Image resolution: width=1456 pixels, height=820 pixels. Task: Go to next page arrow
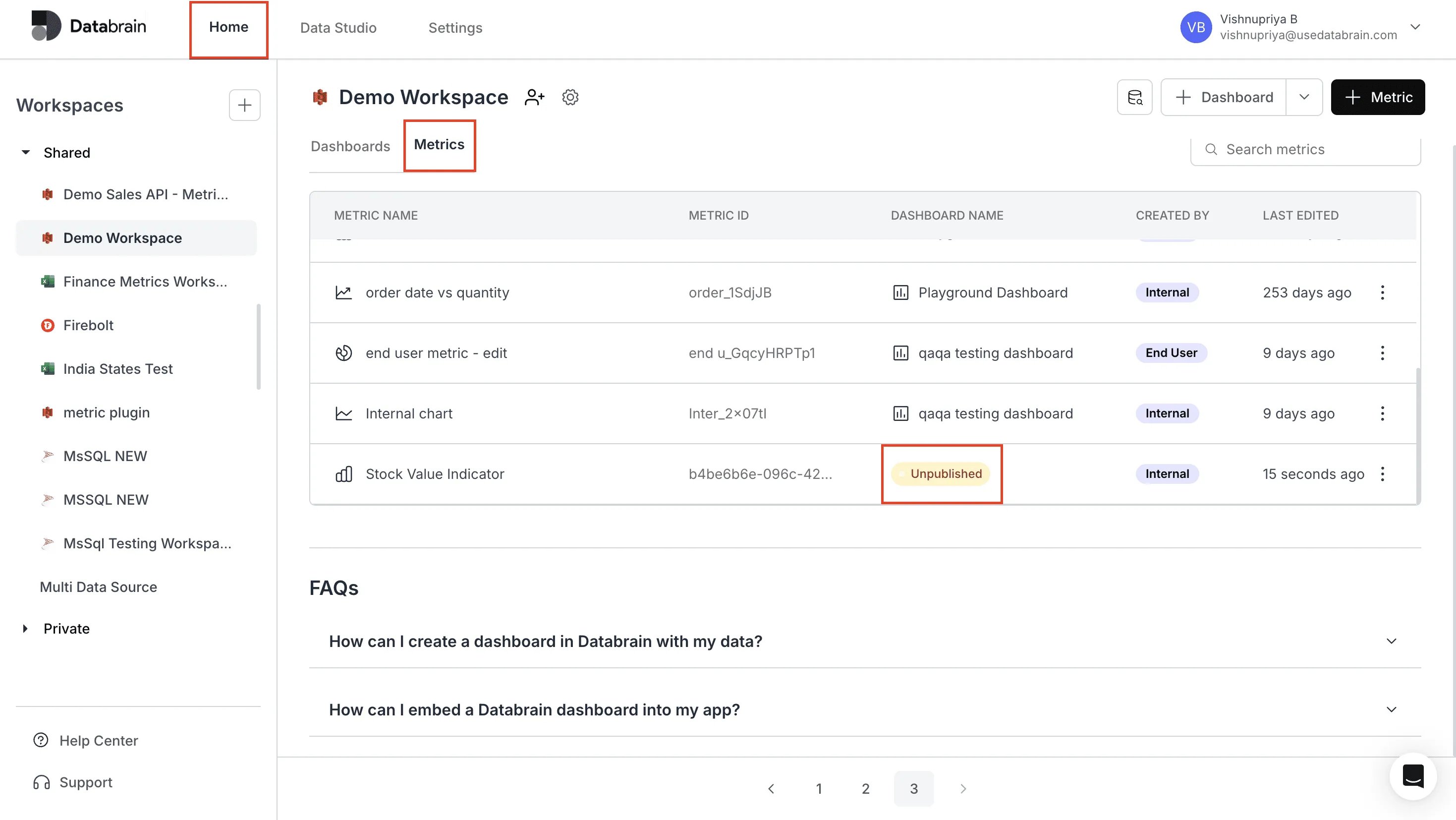963,789
